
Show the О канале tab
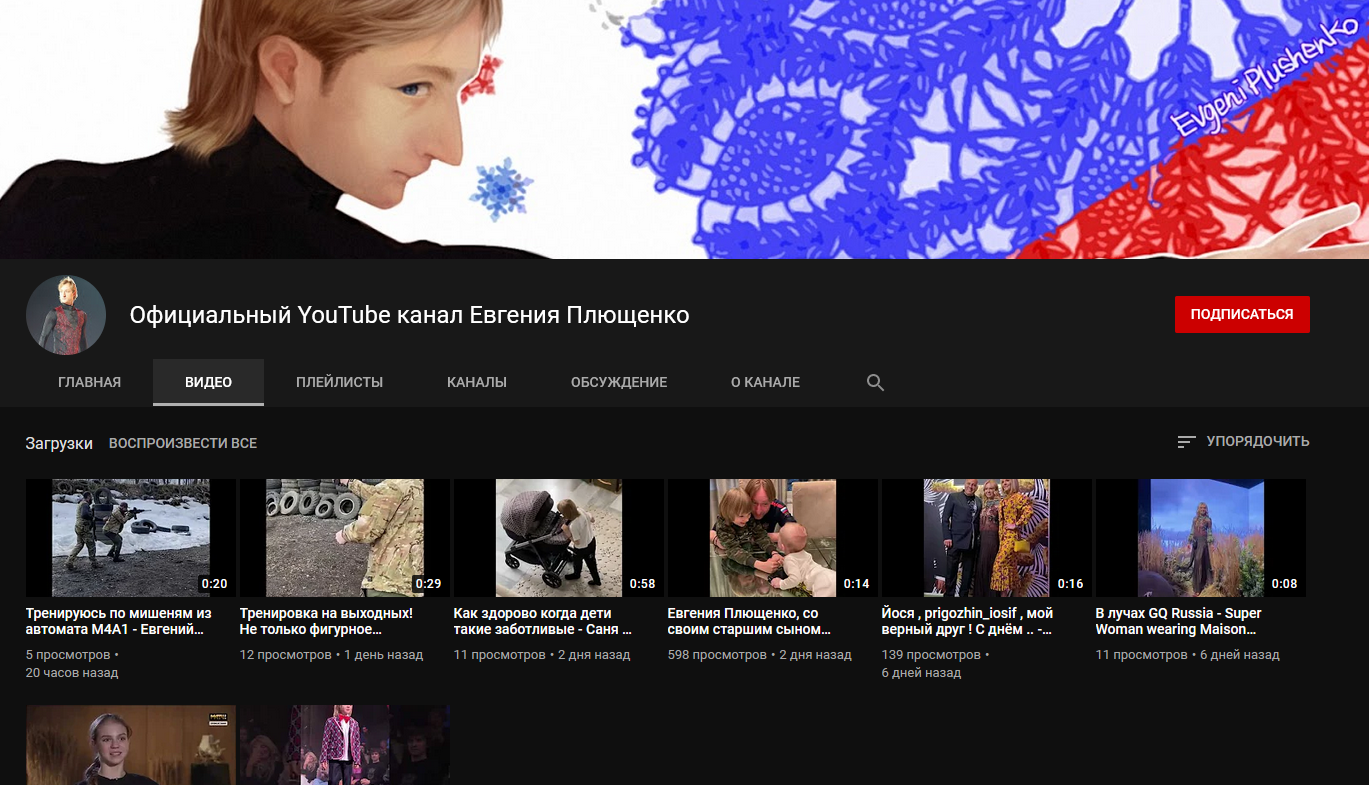click(765, 382)
